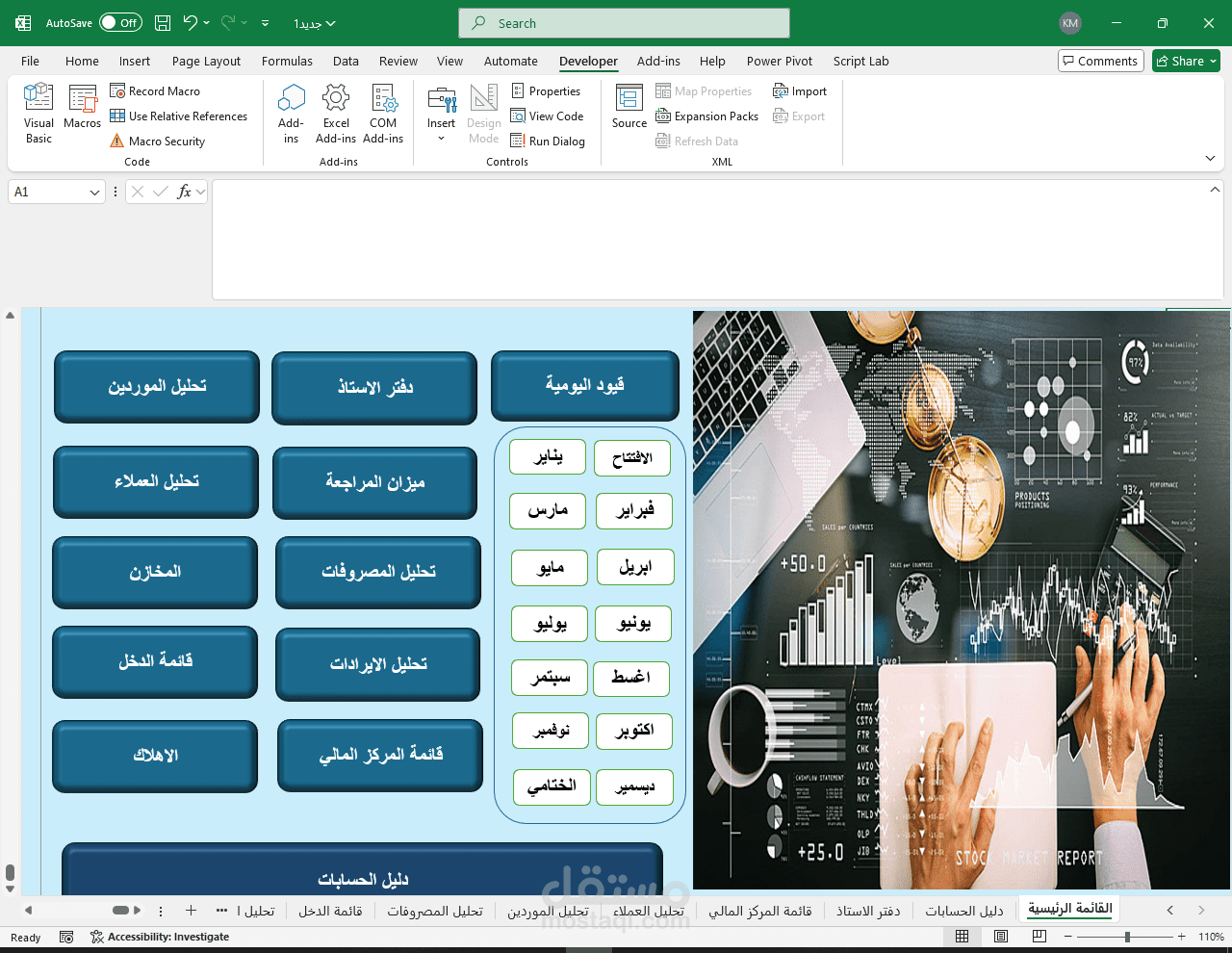Open COM Add-ins dialog
The height and width of the screenshot is (953, 1232).
click(383, 114)
